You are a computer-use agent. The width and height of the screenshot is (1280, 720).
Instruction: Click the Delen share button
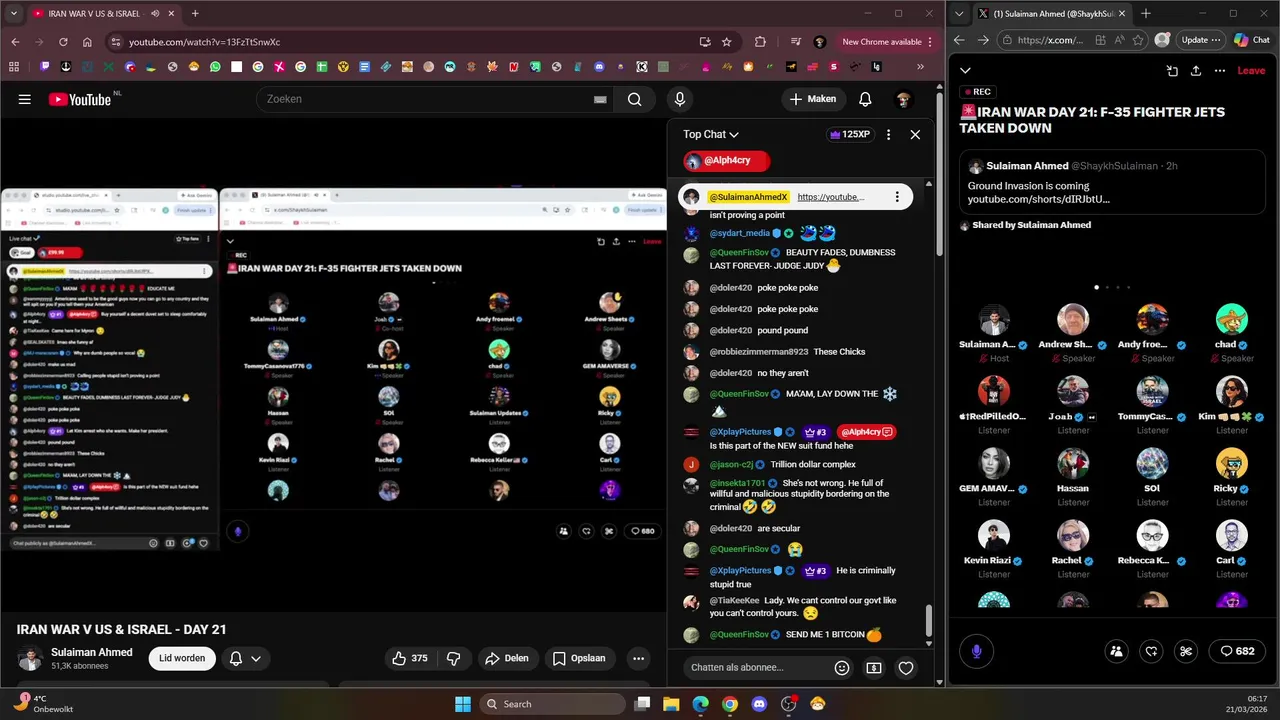(506, 658)
